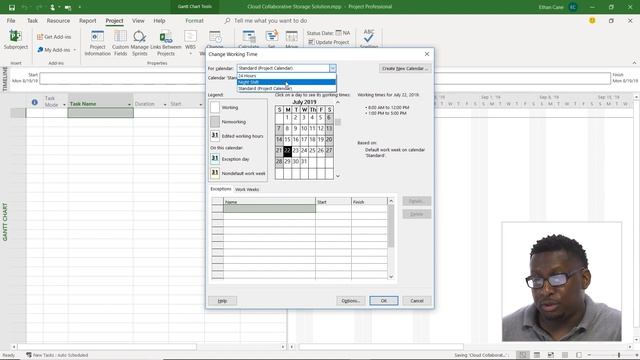Click the yellow smiley feedback icon

tap(592, 20)
